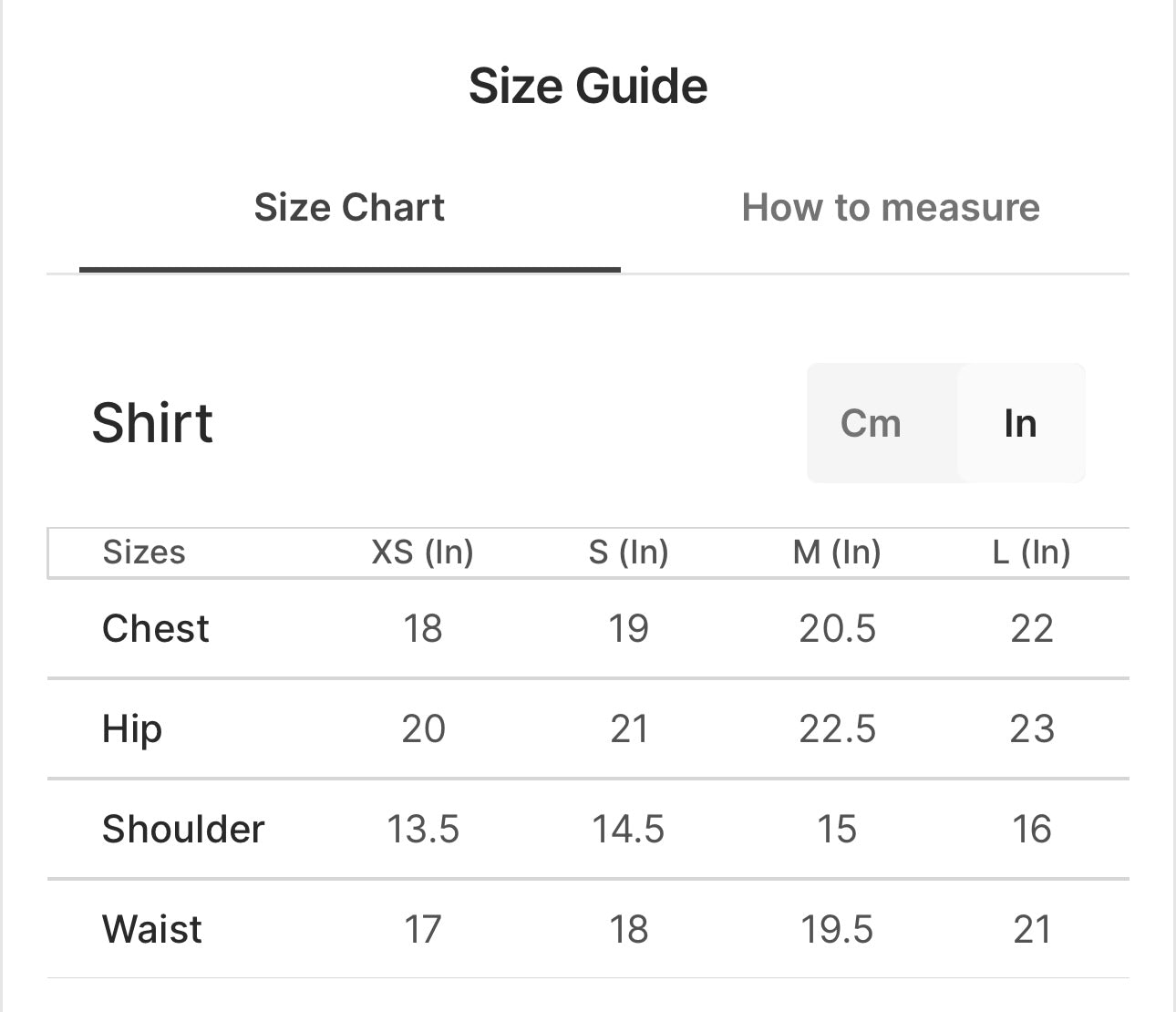Select the Hip row label
This screenshot has width=1176, height=1012.
coord(132,729)
